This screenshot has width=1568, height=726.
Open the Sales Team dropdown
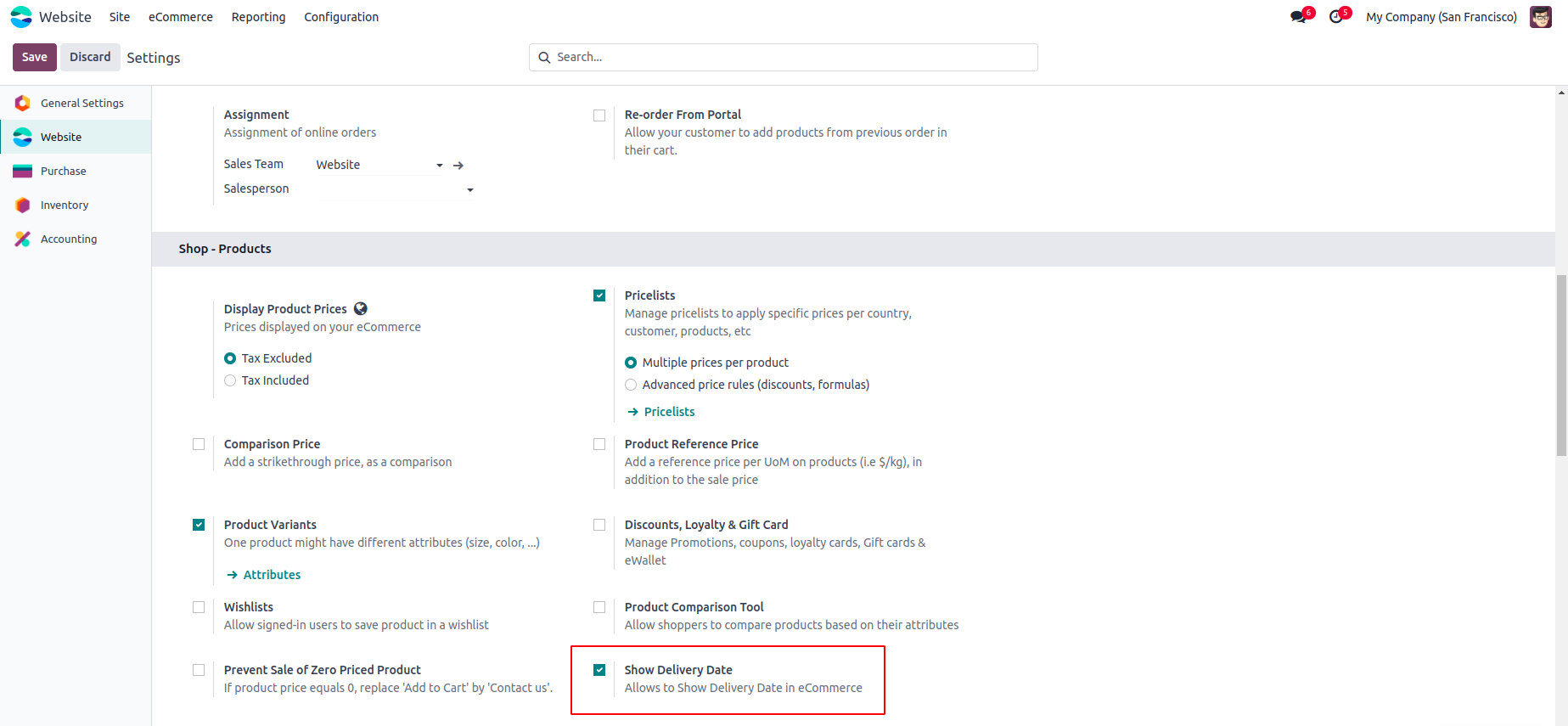(379, 165)
